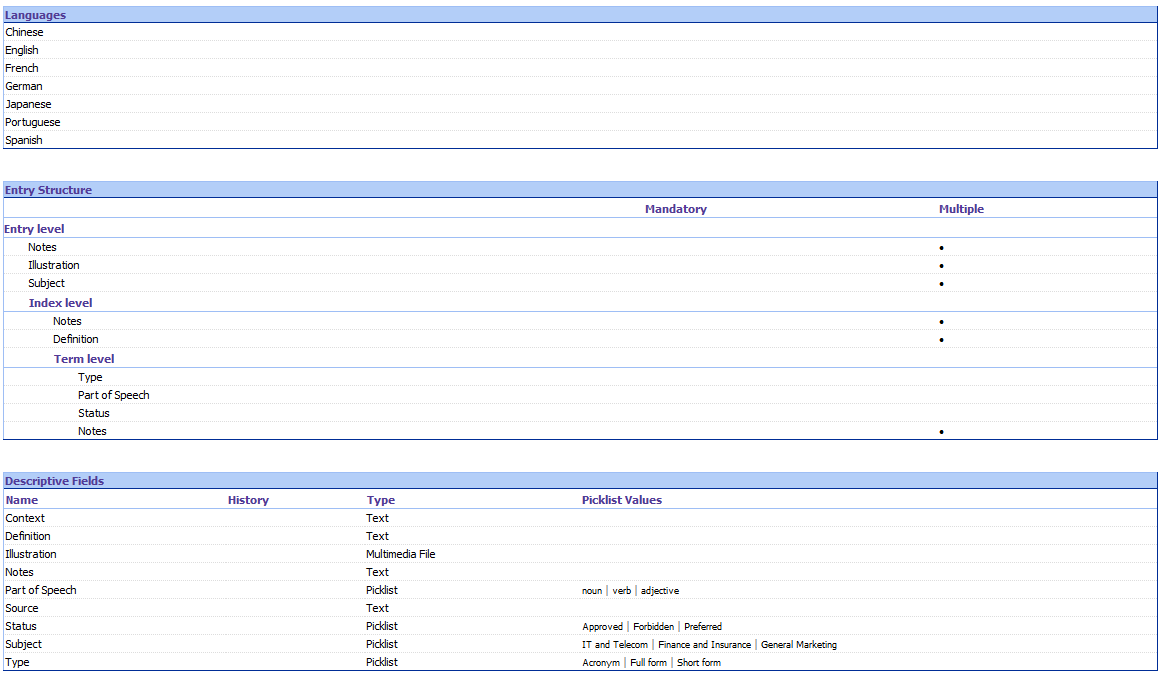
Task: Click the History column heading
Action: pyautogui.click(x=248, y=500)
